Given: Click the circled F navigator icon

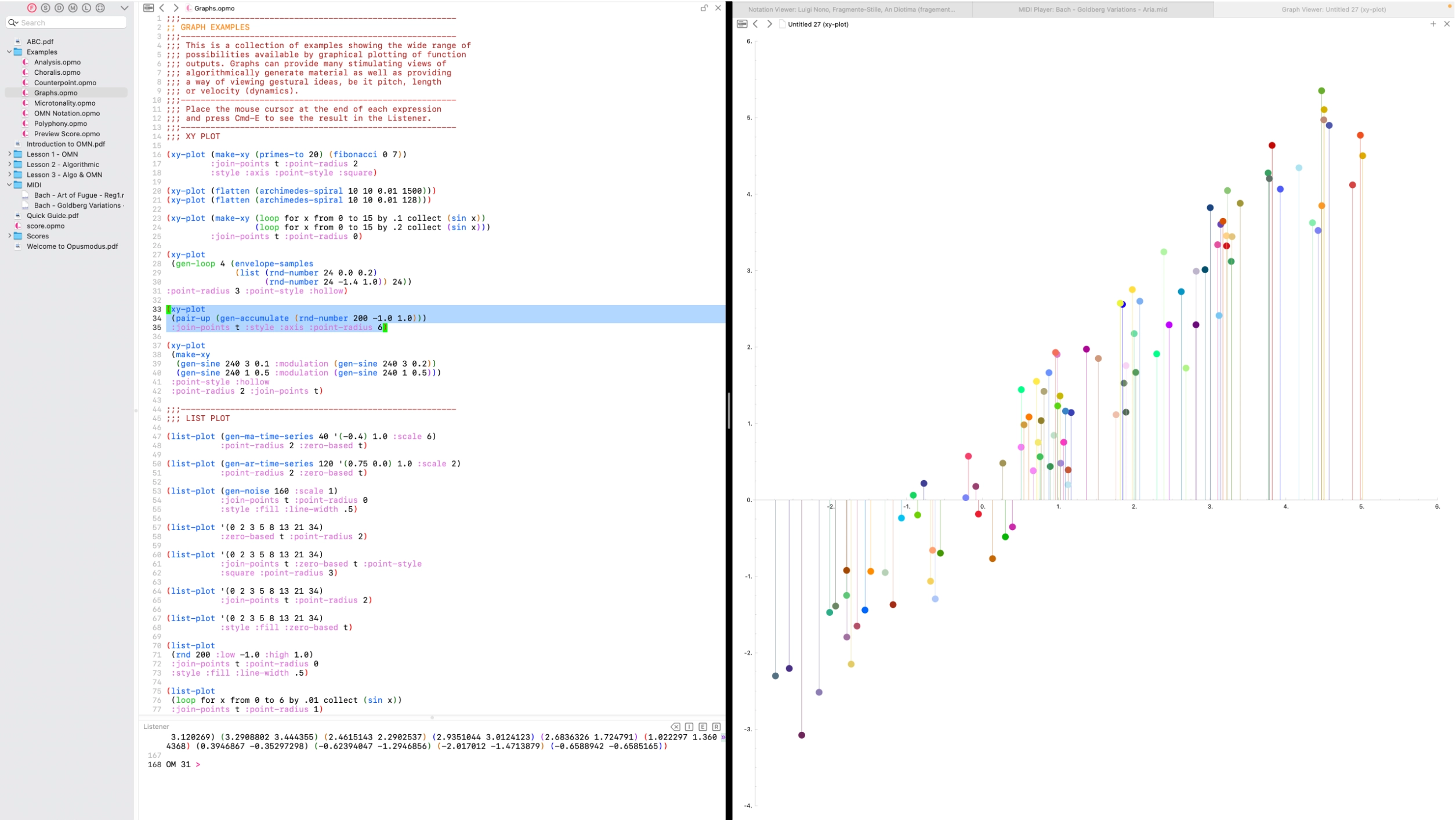Looking at the screenshot, I should point(32,8).
